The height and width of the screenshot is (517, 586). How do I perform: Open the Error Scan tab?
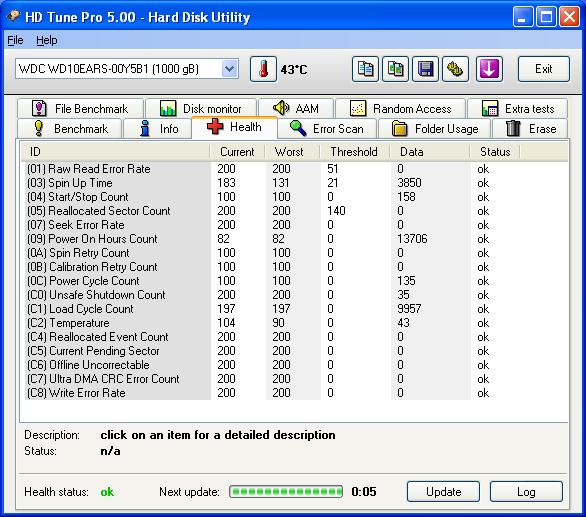[x=327, y=129]
